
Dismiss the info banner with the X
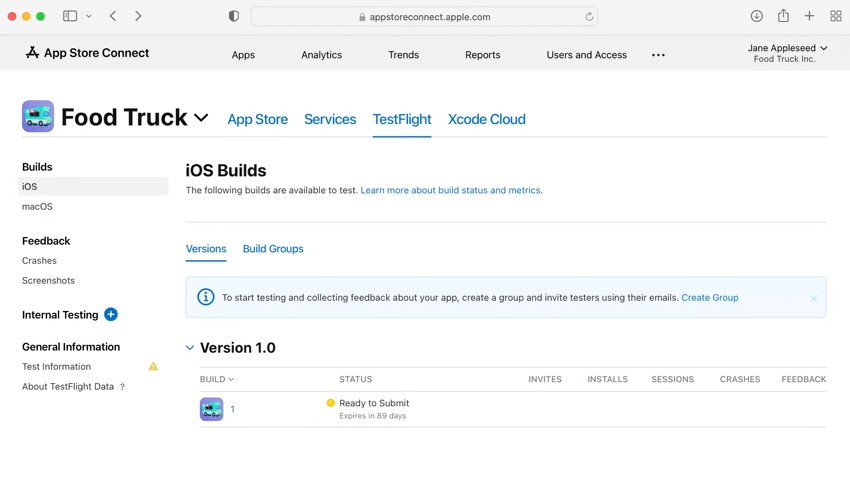click(813, 298)
